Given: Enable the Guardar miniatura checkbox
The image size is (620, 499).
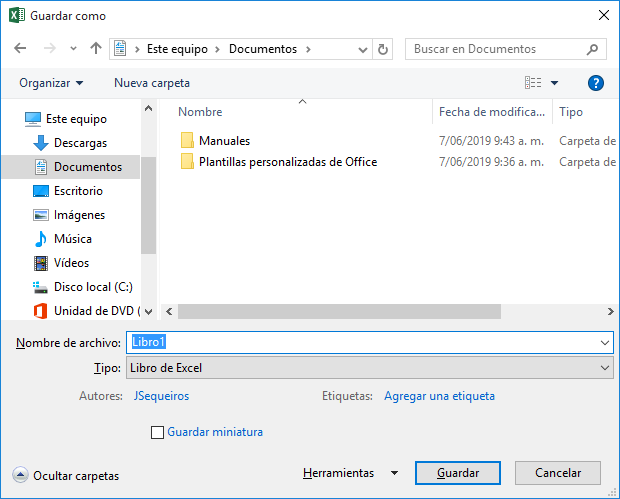Looking at the screenshot, I should pyautogui.click(x=157, y=432).
